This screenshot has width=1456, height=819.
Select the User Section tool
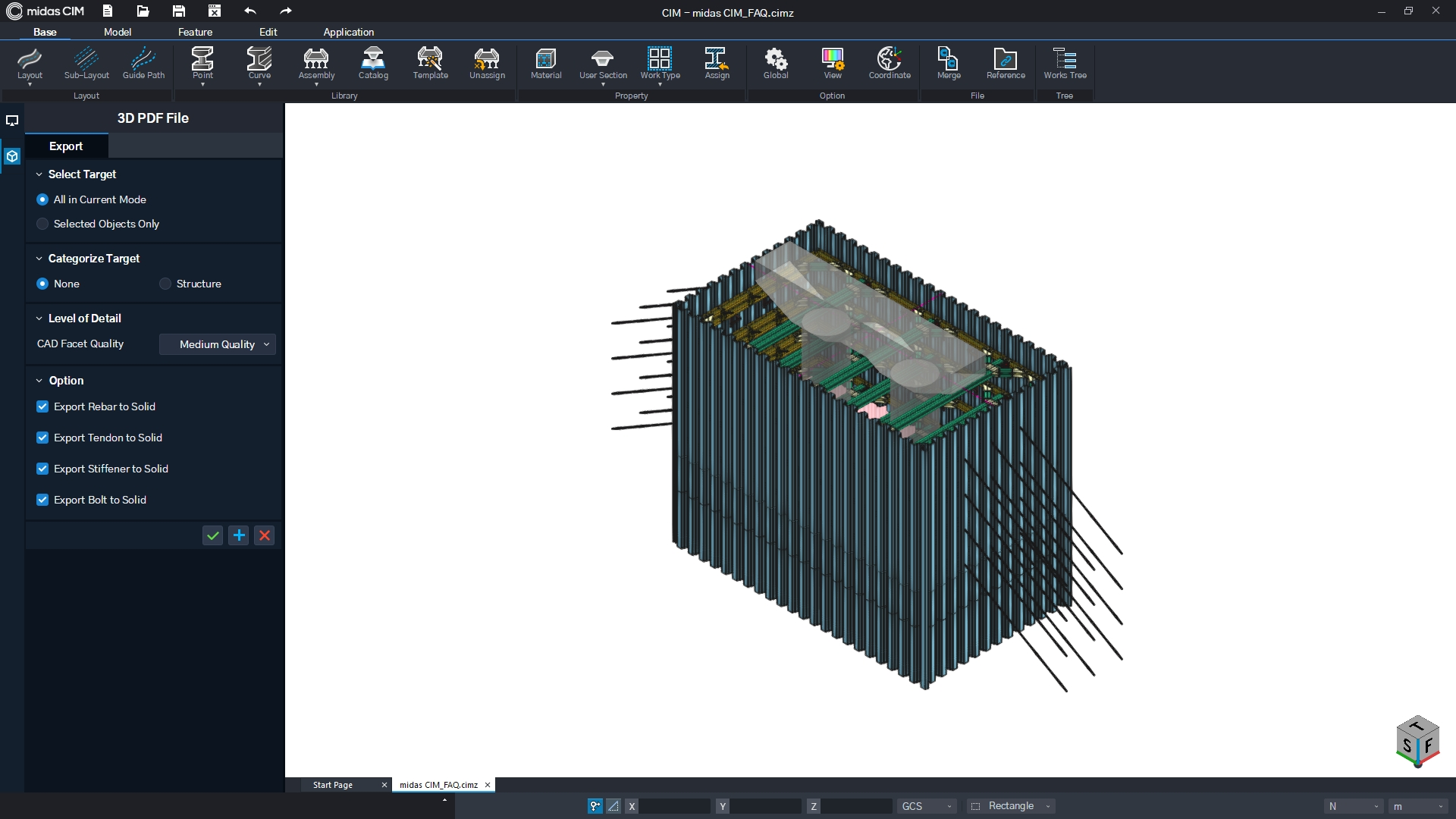603,64
